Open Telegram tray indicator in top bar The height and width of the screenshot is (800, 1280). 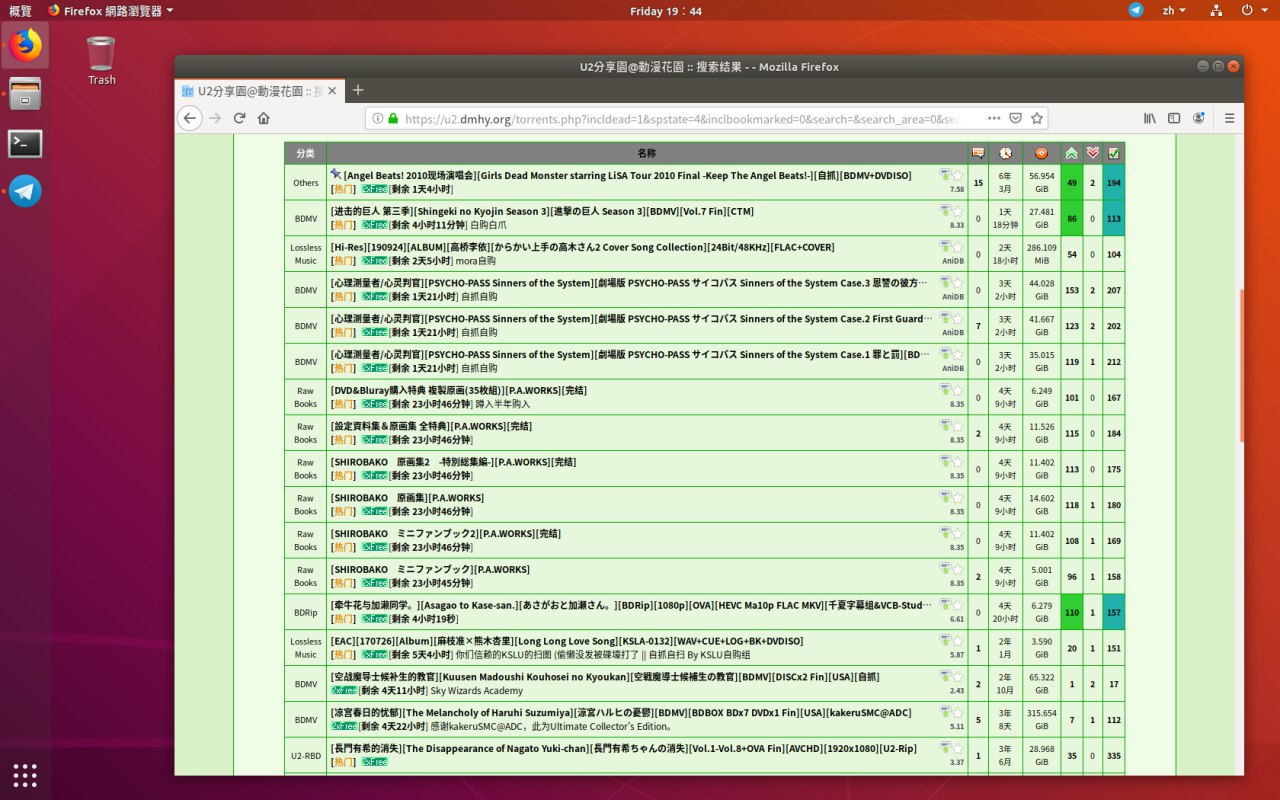pyautogui.click(x=1136, y=10)
